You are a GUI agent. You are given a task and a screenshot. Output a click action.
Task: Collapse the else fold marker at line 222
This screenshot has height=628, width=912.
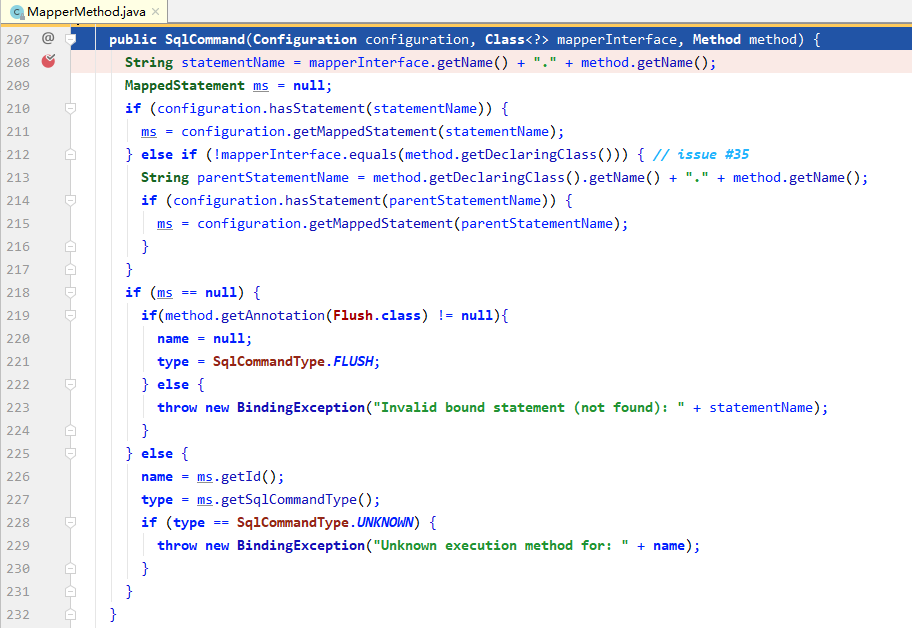[70, 384]
